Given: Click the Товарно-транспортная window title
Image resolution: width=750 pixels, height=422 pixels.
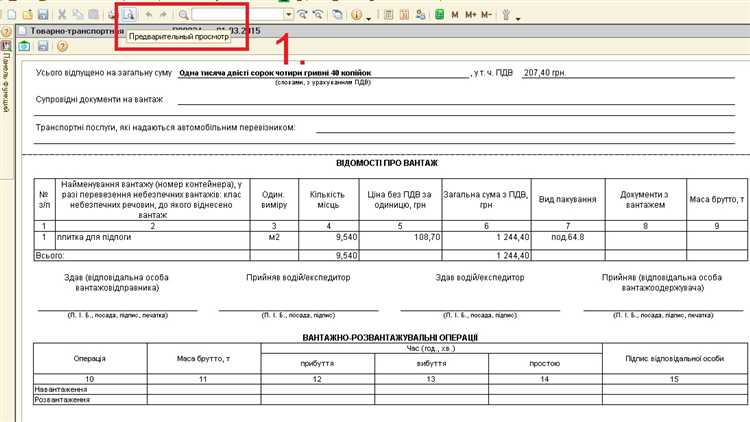Looking at the screenshot, I should click(x=77, y=31).
